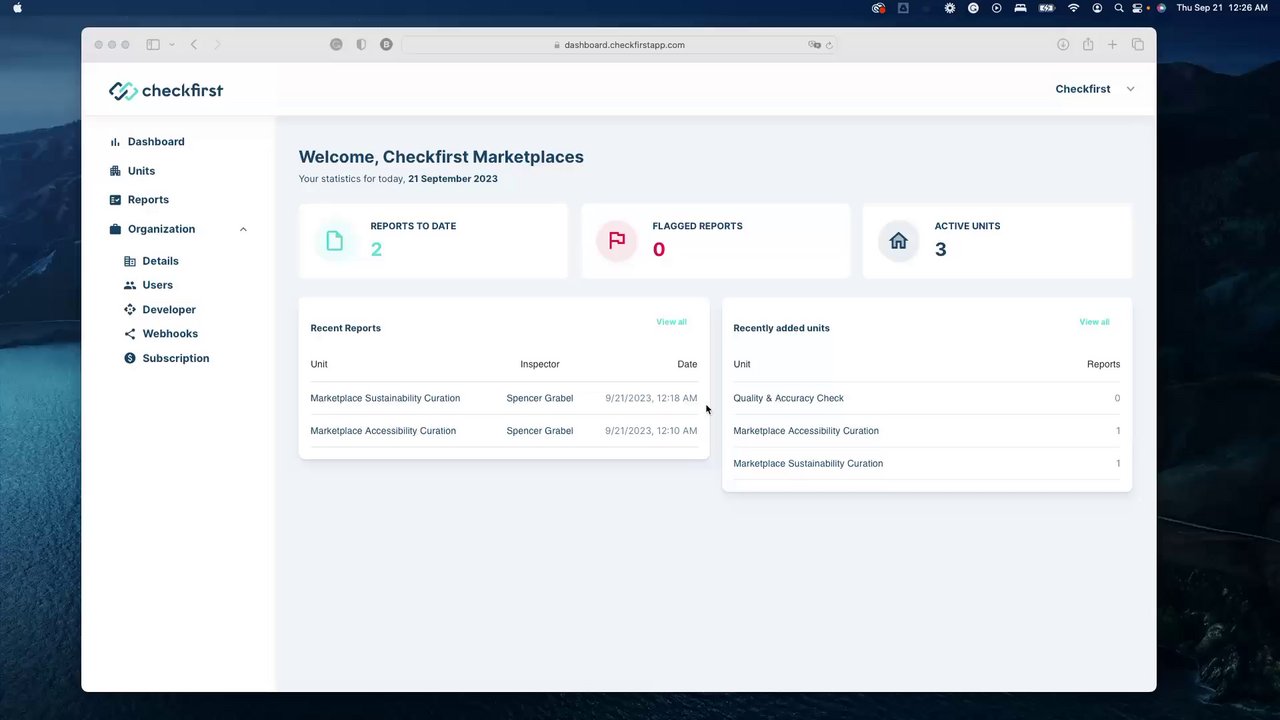Open the Apple menu
Viewport: 1280px width, 720px height.
point(17,8)
